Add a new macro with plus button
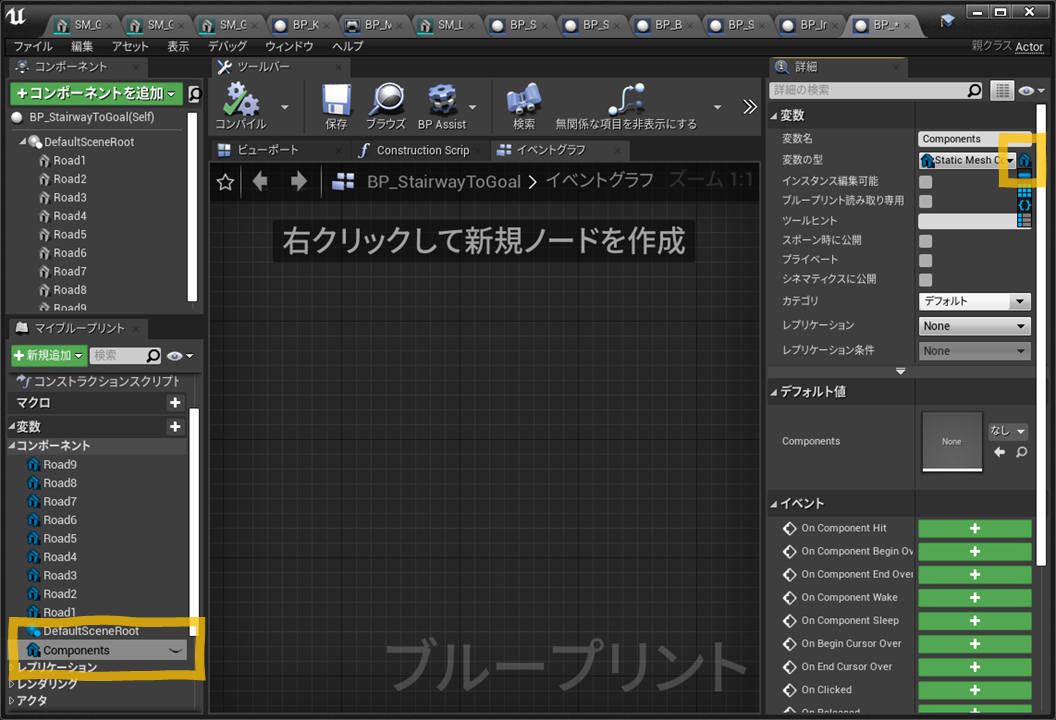The height and width of the screenshot is (720, 1056). (x=175, y=403)
